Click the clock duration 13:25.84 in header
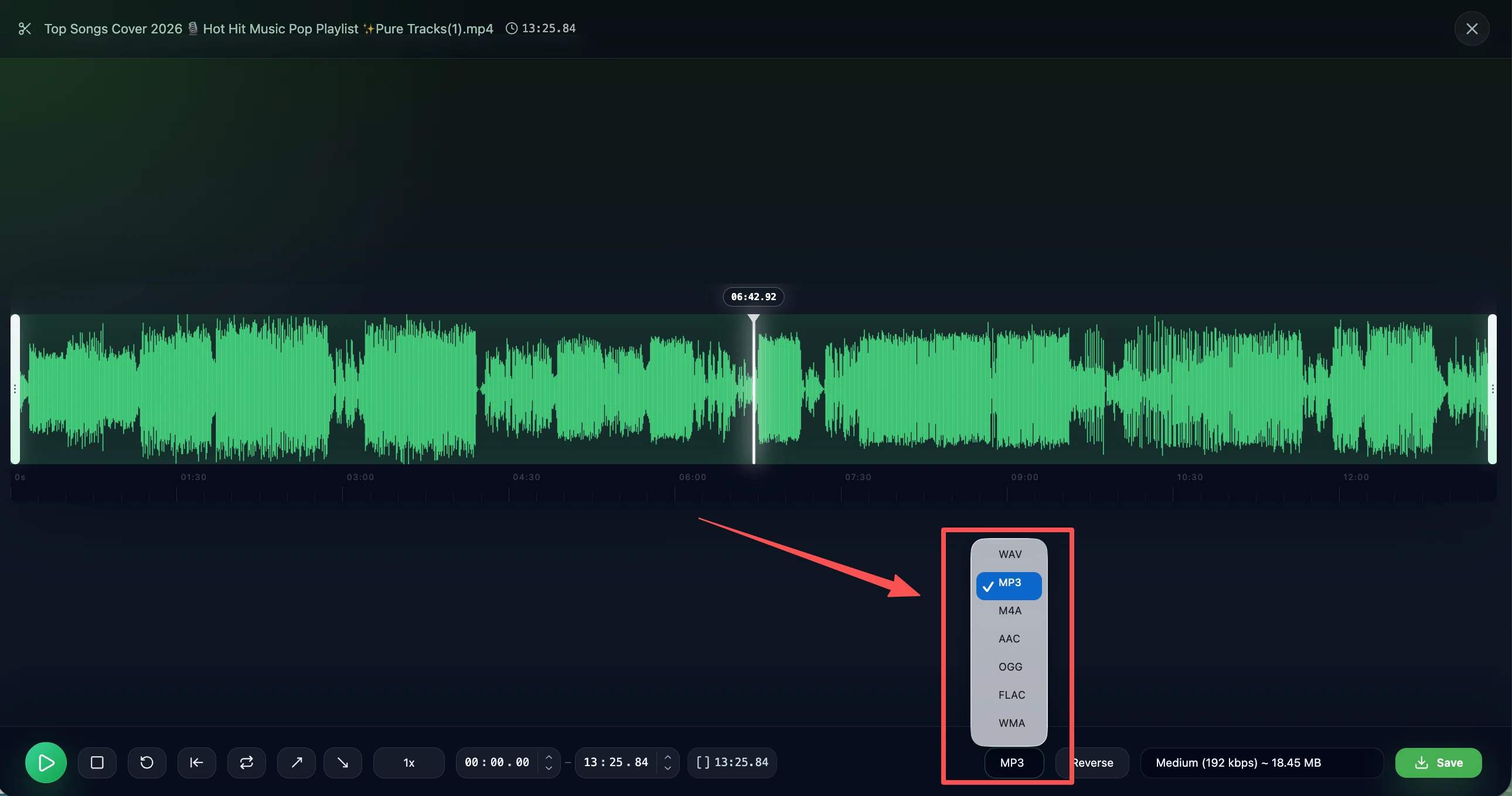 click(540, 28)
